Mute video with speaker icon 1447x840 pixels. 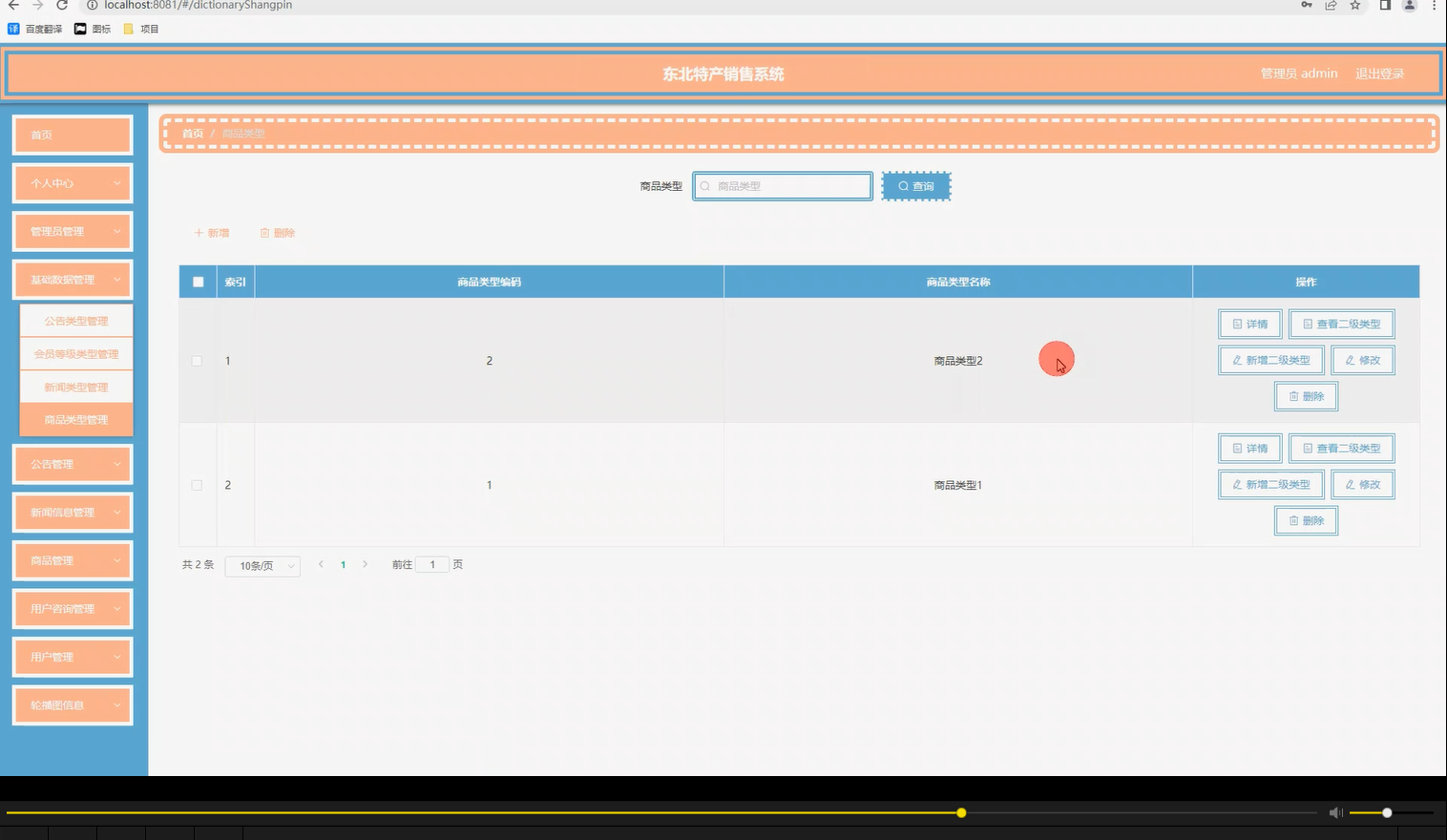click(x=1335, y=813)
